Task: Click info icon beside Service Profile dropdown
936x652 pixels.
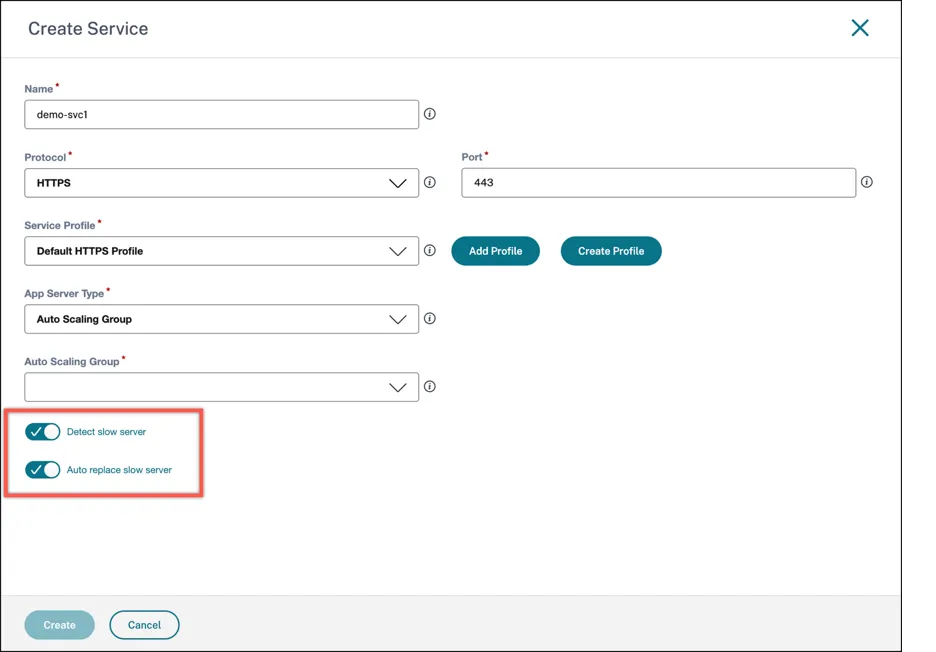Action: pos(429,250)
